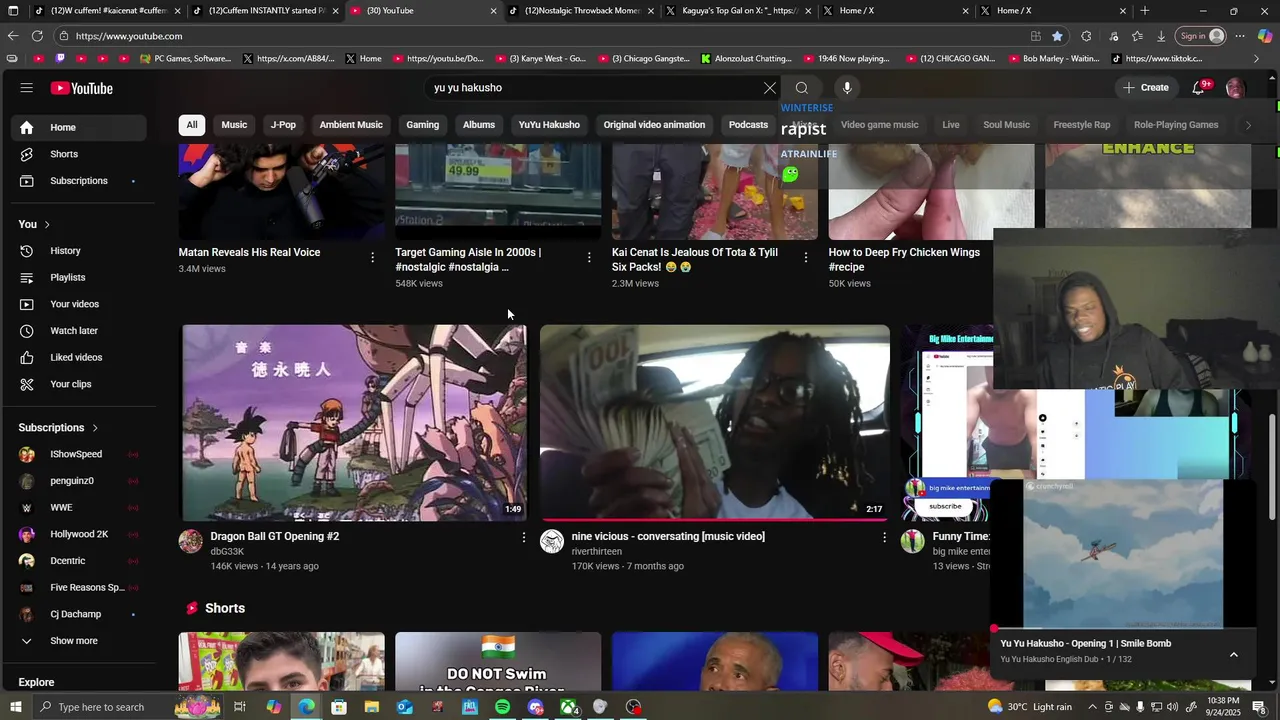
Task: Select the Music filter chip
Action: 234,125
